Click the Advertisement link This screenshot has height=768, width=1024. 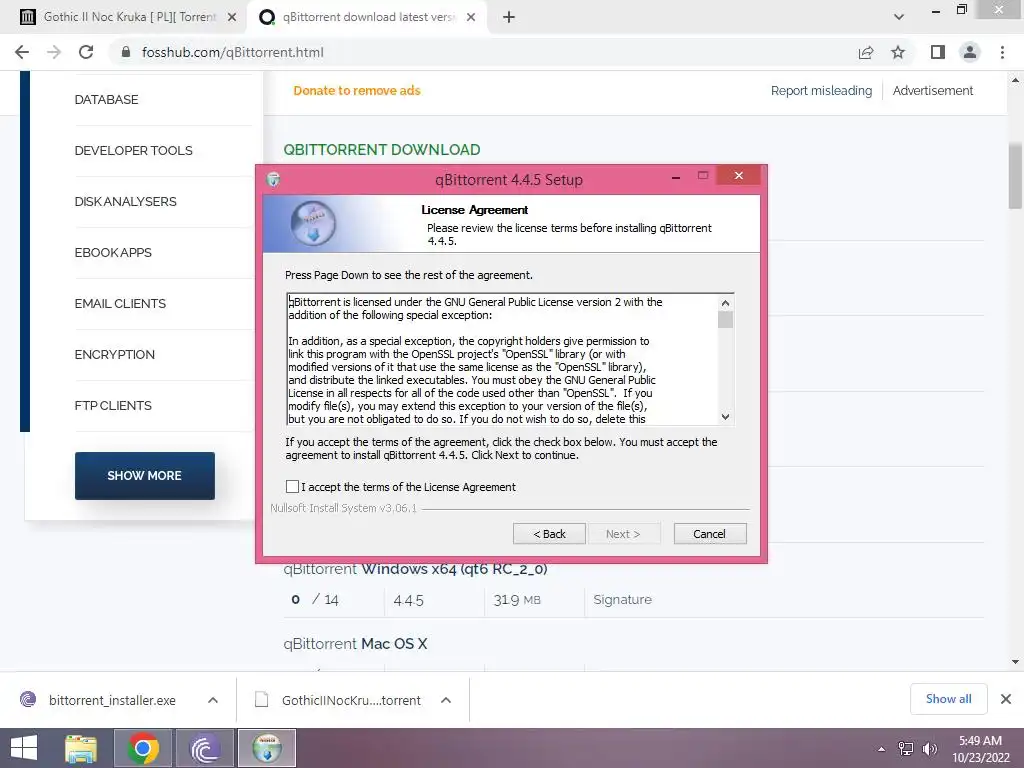click(x=933, y=90)
